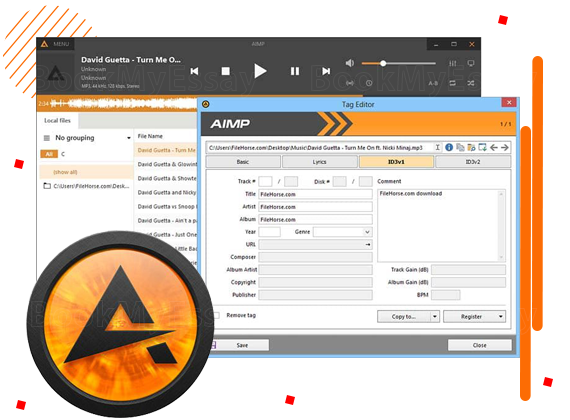This screenshot has width=570, height=420.
Task: Click the Composer field
Action: pyautogui.click(x=315, y=257)
